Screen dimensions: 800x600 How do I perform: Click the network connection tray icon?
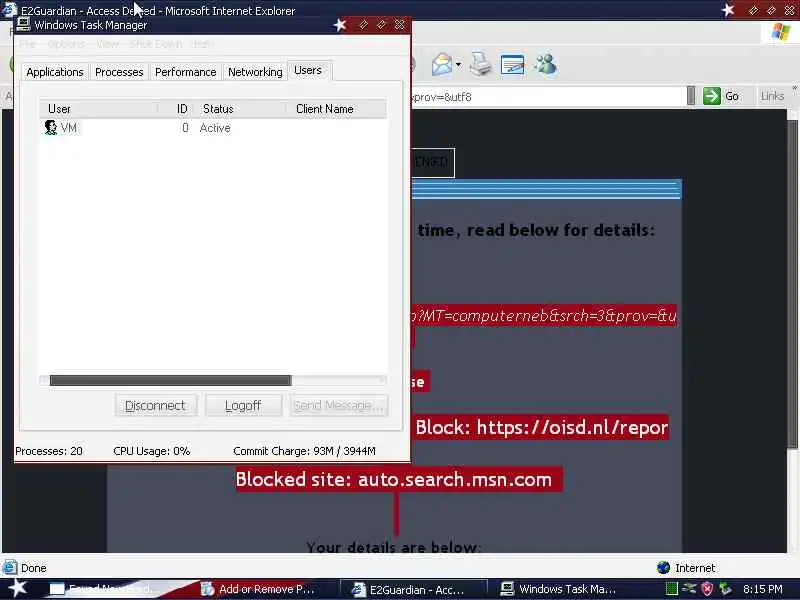tap(689, 589)
